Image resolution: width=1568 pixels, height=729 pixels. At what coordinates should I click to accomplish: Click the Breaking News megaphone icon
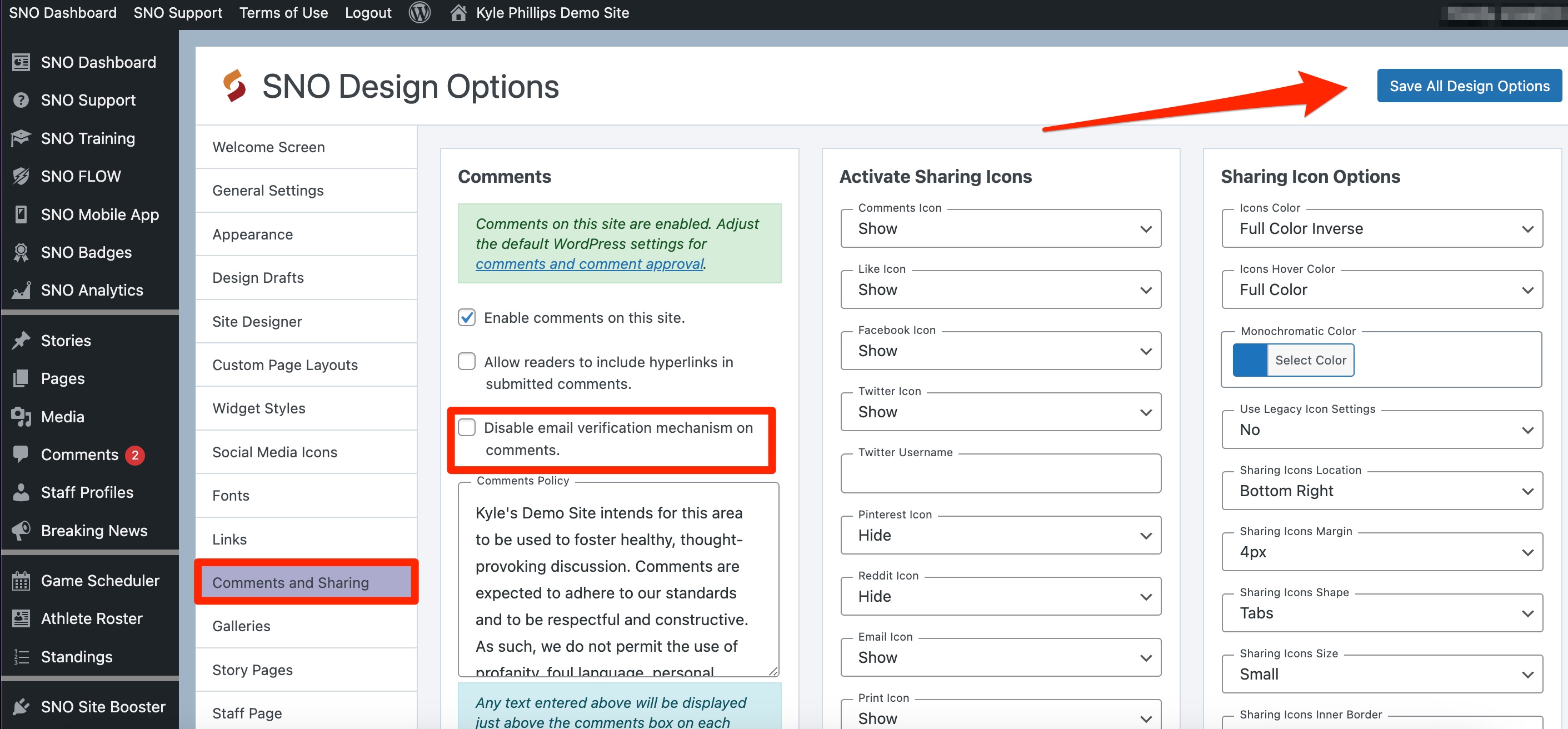(21, 530)
